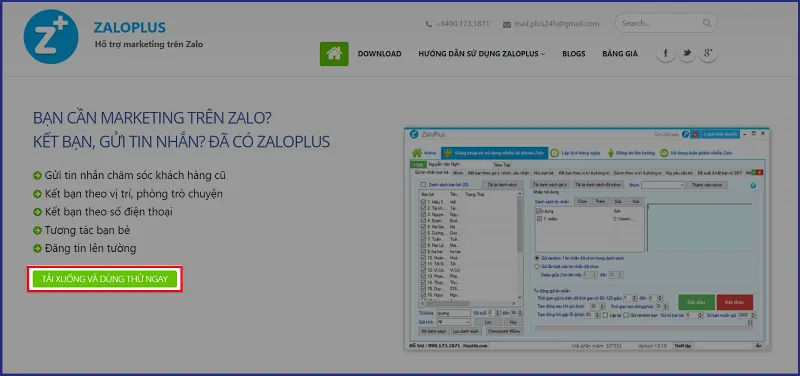800x376 pixels.
Task: Click New Tab in the app screenshot
Action: [502, 165]
